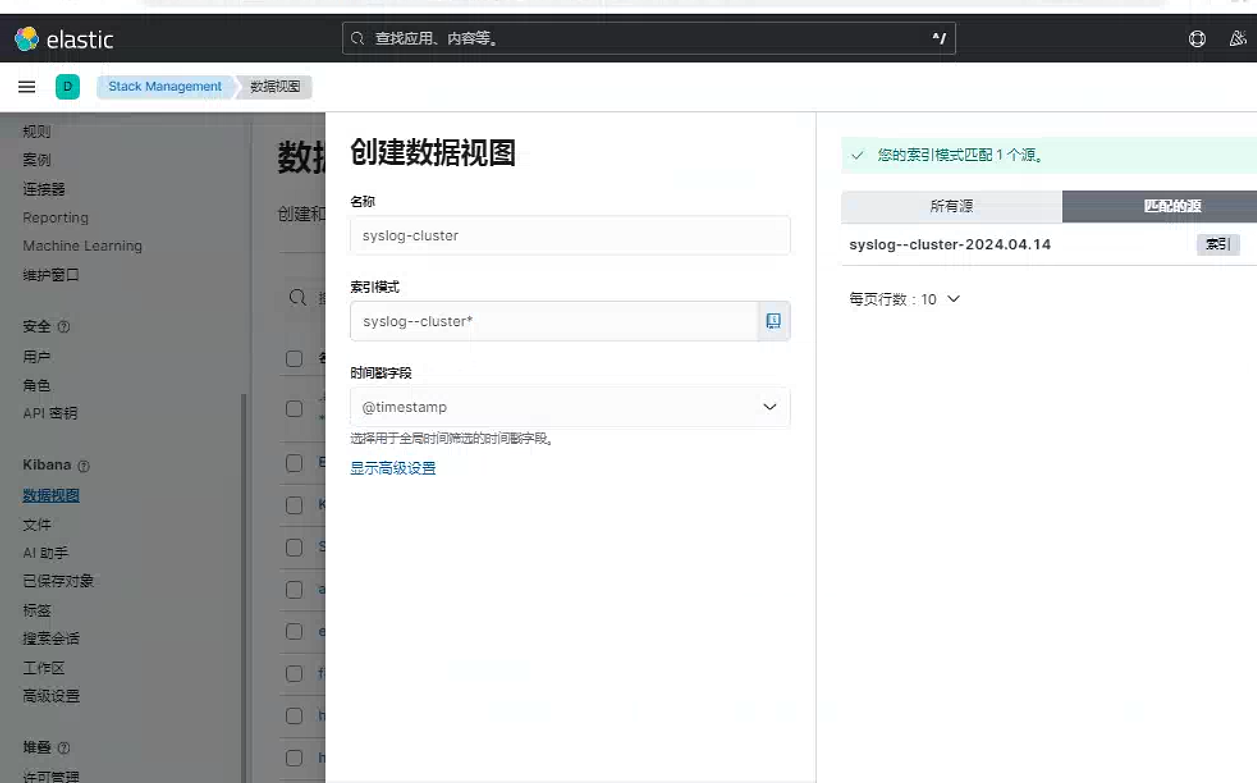Open the hamburger navigation menu
The image size is (1257, 783).
pyautogui.click(x=27, y=87)
